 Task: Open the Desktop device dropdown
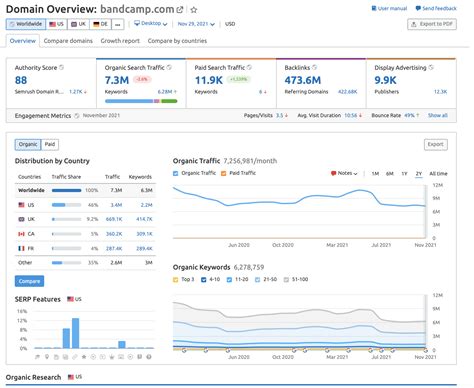(x=151, y=24)
